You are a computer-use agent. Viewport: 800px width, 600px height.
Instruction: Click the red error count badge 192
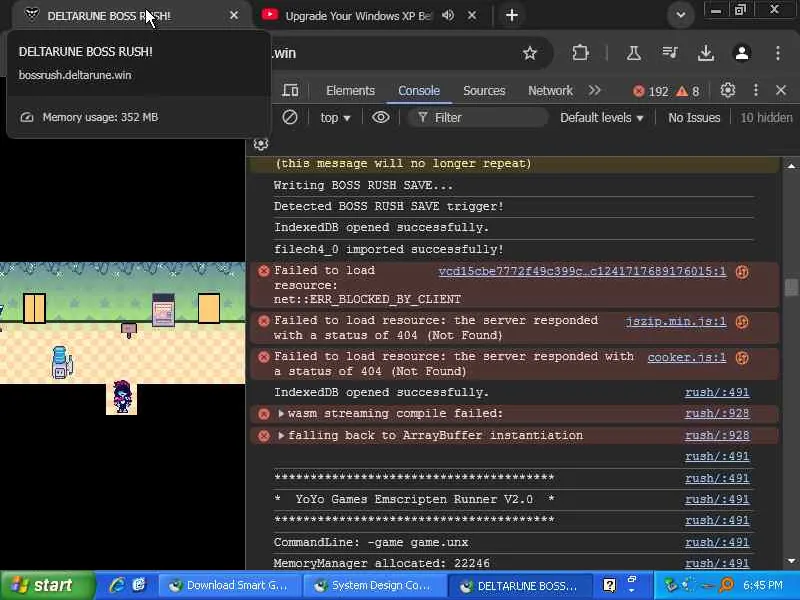[x=651, y=91]
